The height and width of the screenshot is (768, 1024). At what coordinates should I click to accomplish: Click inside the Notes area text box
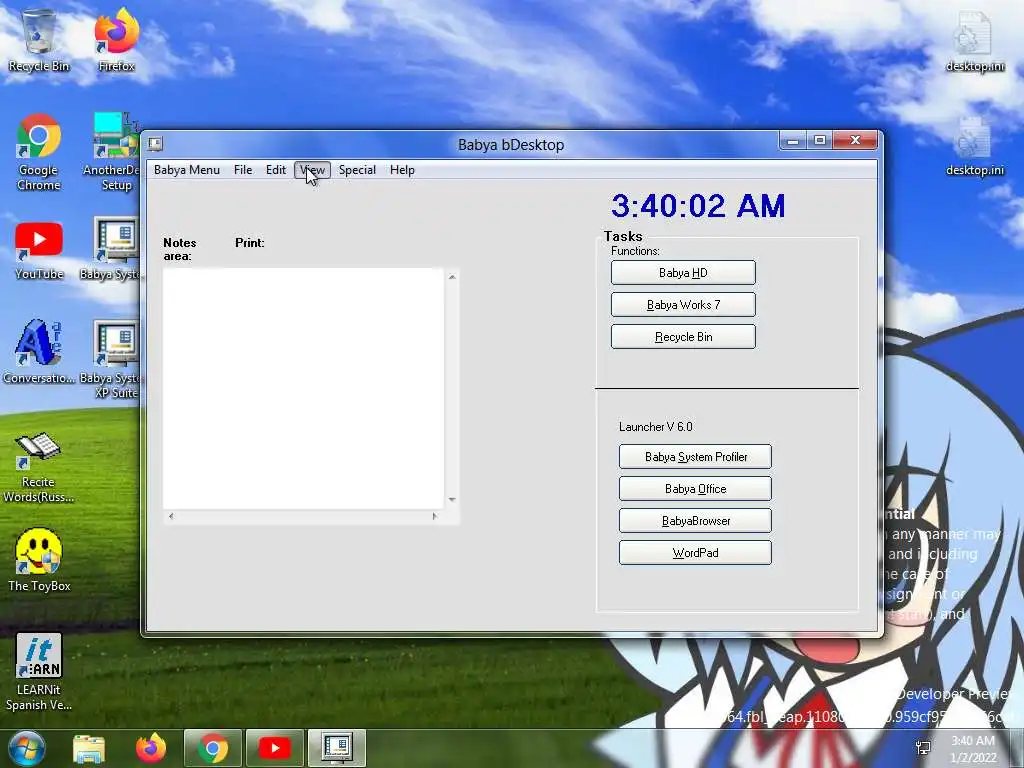tap(304, 389)
